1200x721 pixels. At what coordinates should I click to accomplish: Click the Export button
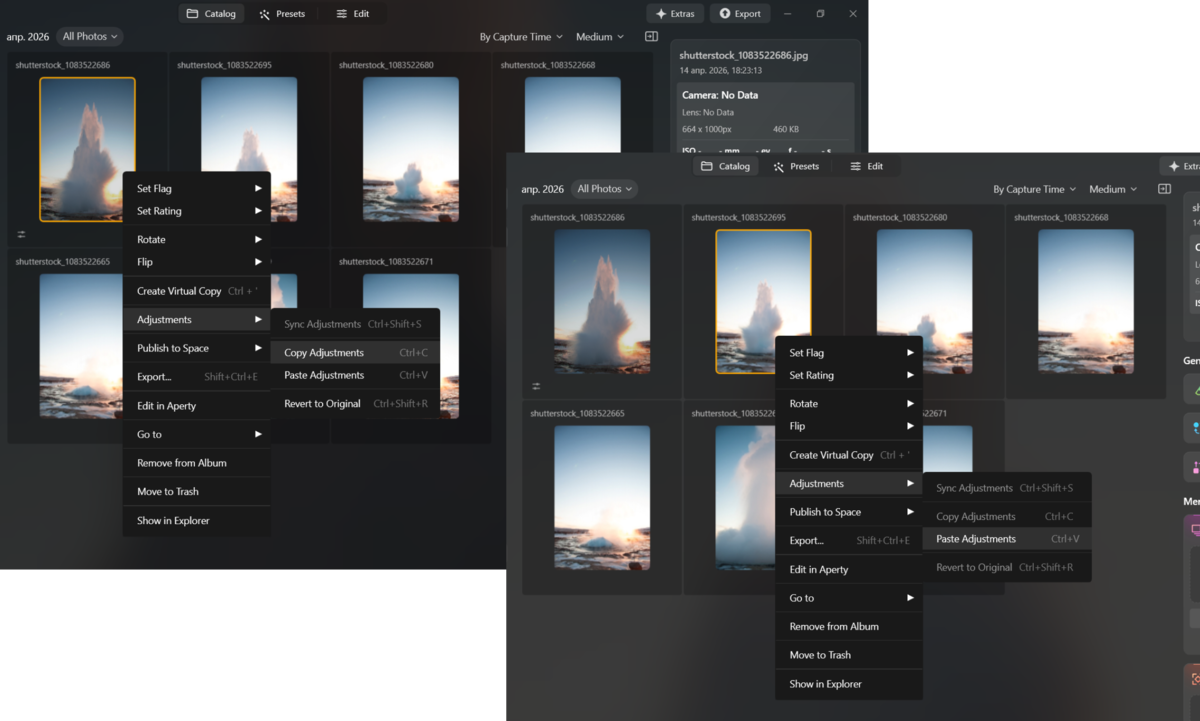(x=738, y=13)
